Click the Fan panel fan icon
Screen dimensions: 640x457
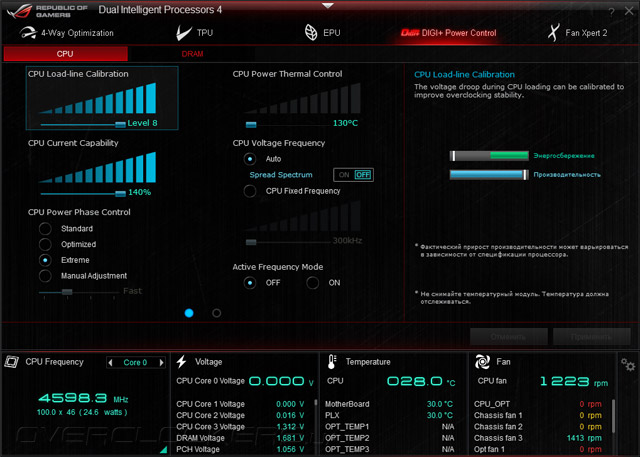482,362
